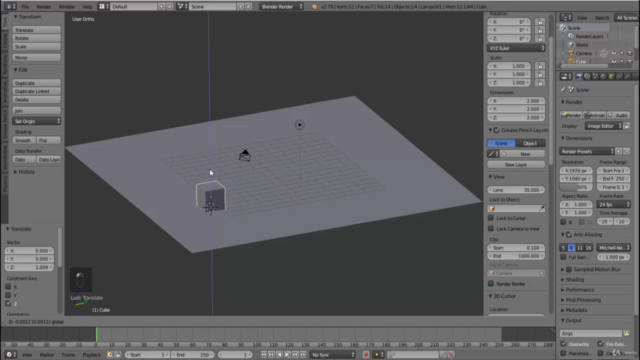The image size is (640, 360).
Task: Open the Modifiers wrench tab icon
Action: pyautogui.click(x=627, y=76)
